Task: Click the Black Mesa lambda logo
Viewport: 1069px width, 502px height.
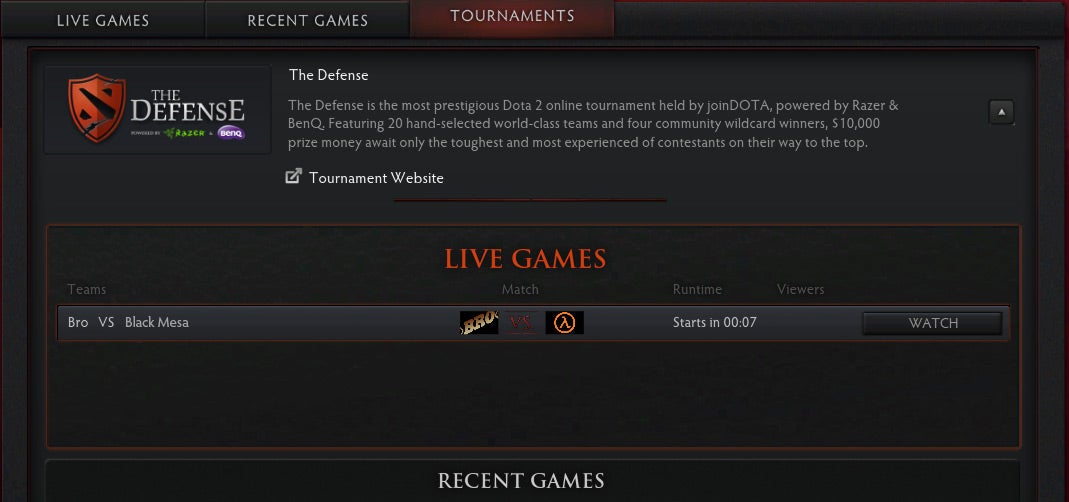Action: [x=564, y=323]
